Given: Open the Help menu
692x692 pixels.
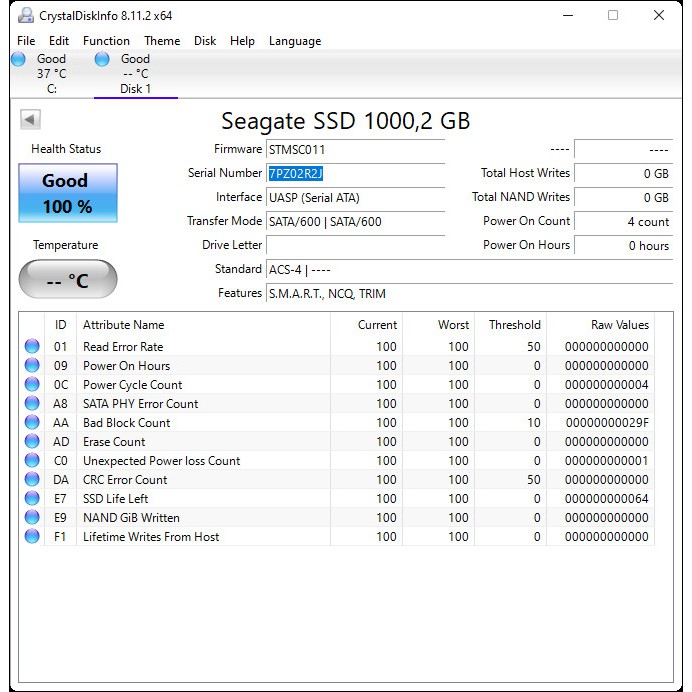Looking at the screenshot, I should click(242, 41).
